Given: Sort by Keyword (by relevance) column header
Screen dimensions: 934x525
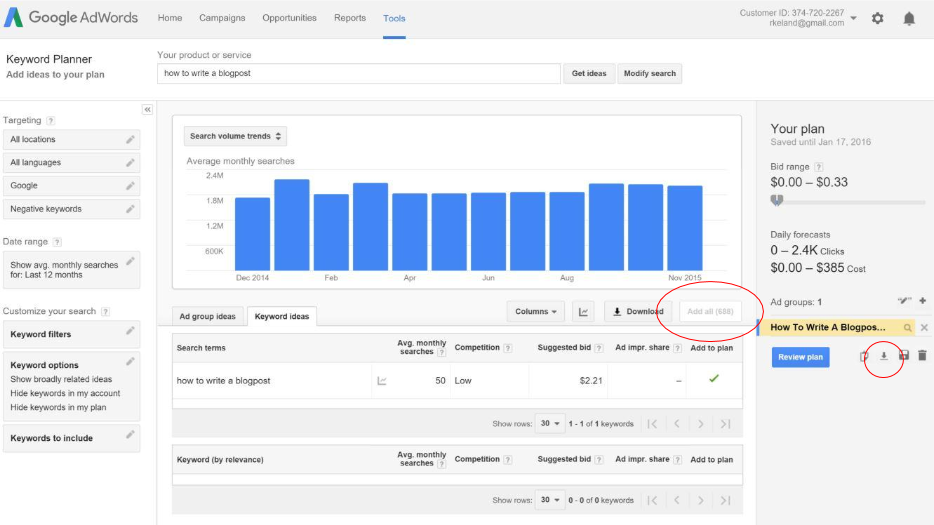Looking at the screenshot, I should (220, 460).
